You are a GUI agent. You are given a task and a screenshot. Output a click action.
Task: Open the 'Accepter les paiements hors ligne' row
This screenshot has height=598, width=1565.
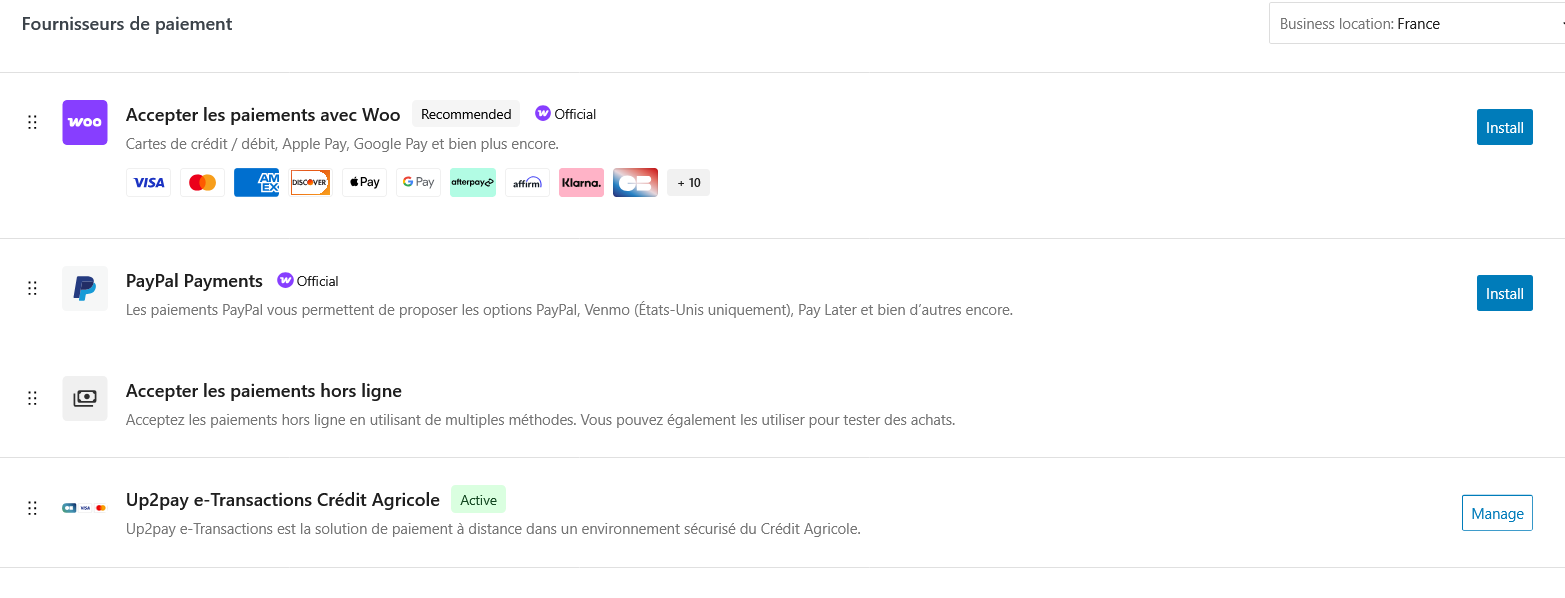point(782,403)
